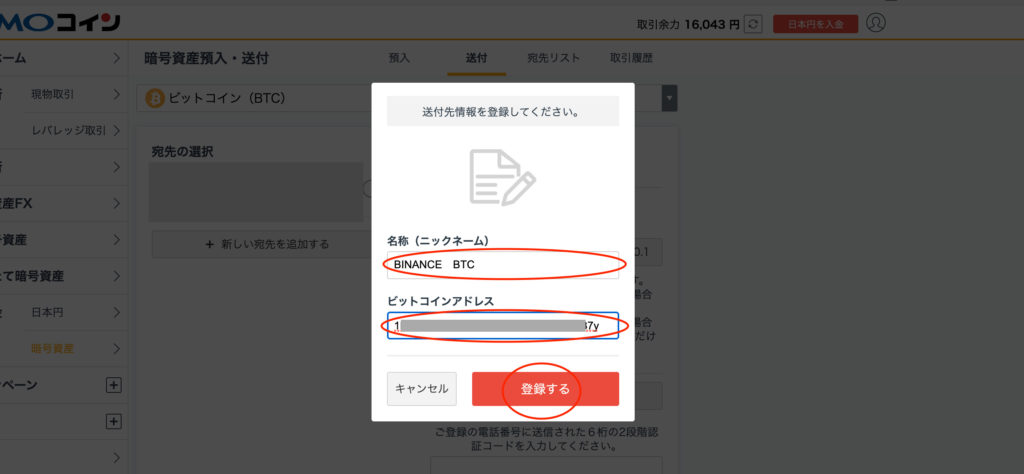Click the 送付先情報を登録してください banner text

[503, 112]
